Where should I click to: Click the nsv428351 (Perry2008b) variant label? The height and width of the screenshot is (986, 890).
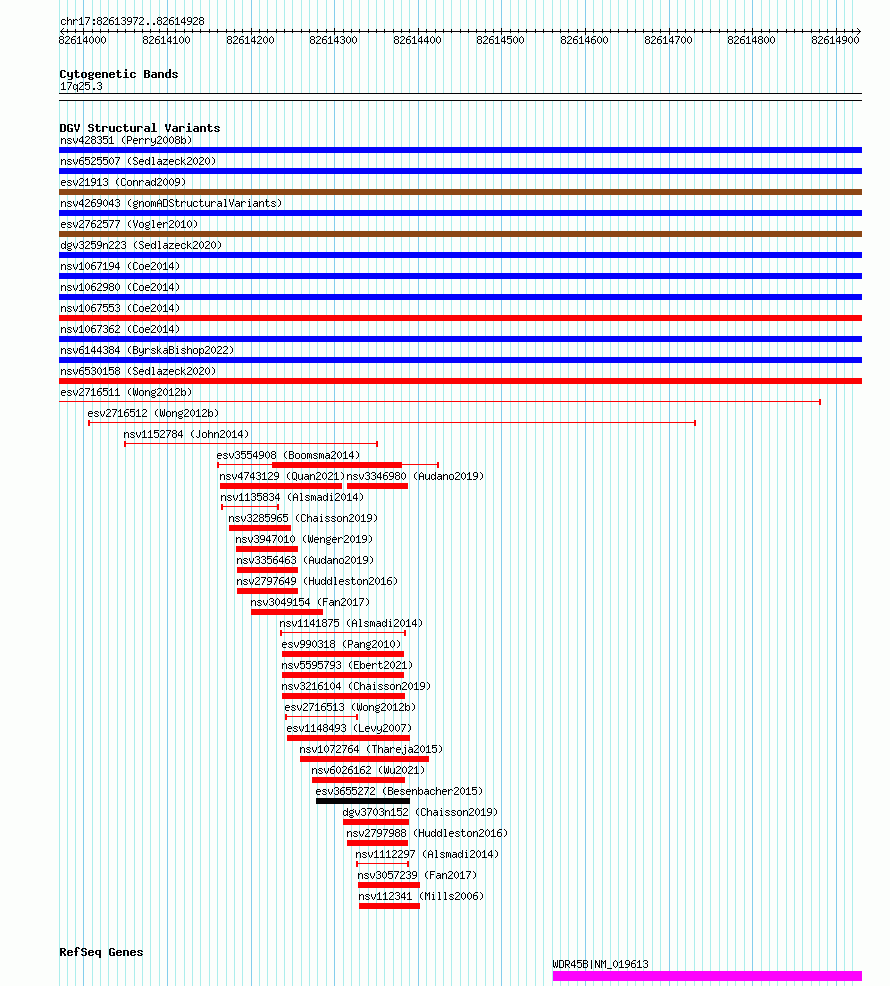pos(126,140)
